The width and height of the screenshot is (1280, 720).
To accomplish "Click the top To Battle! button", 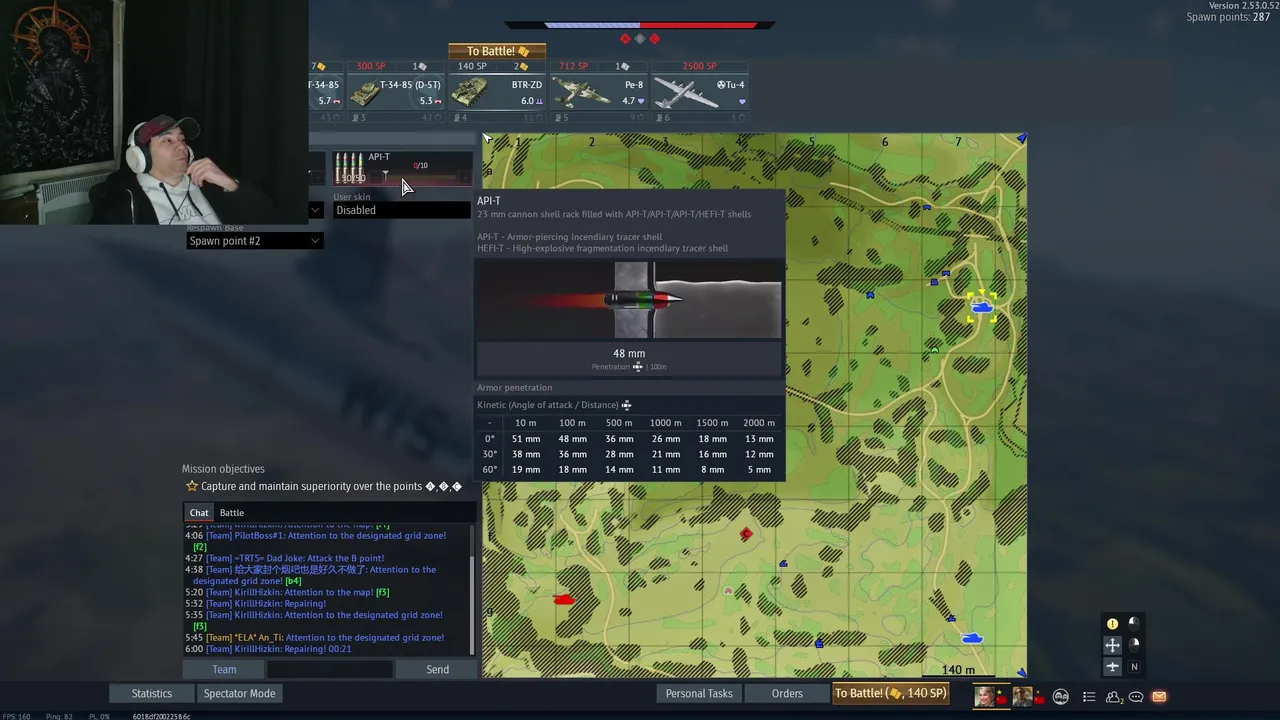I will coord(497,51).
